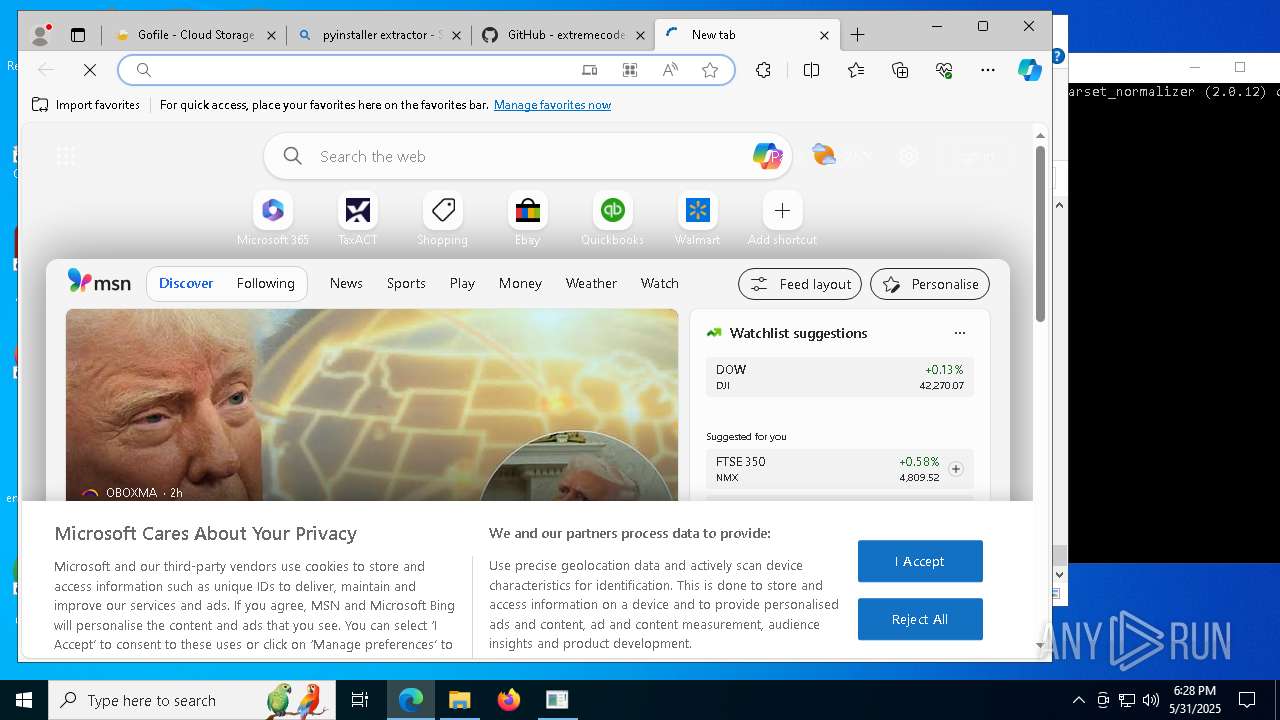Click the Search the web field
1280x720 pixels.
(530, 156)
